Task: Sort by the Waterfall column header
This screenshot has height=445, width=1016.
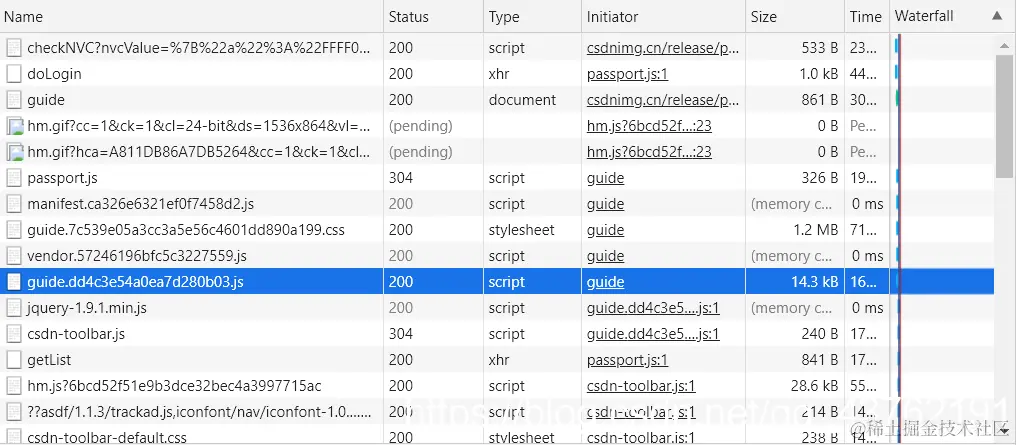Action: coord(952,17)
